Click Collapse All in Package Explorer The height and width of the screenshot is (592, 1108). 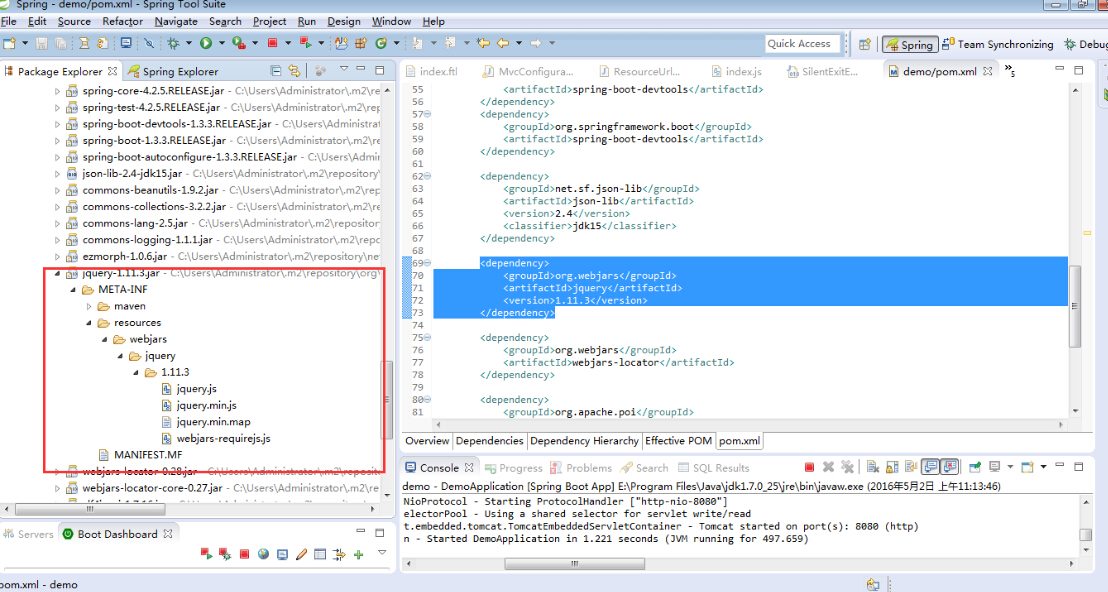pos(276,71)
